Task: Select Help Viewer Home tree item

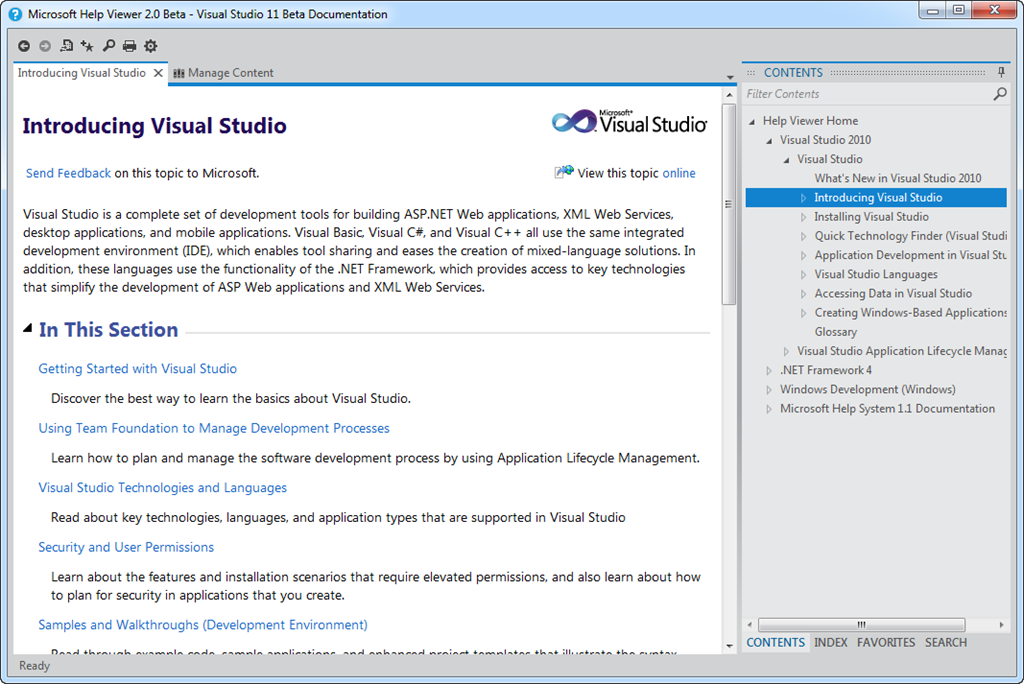Action: click(810, 121)
